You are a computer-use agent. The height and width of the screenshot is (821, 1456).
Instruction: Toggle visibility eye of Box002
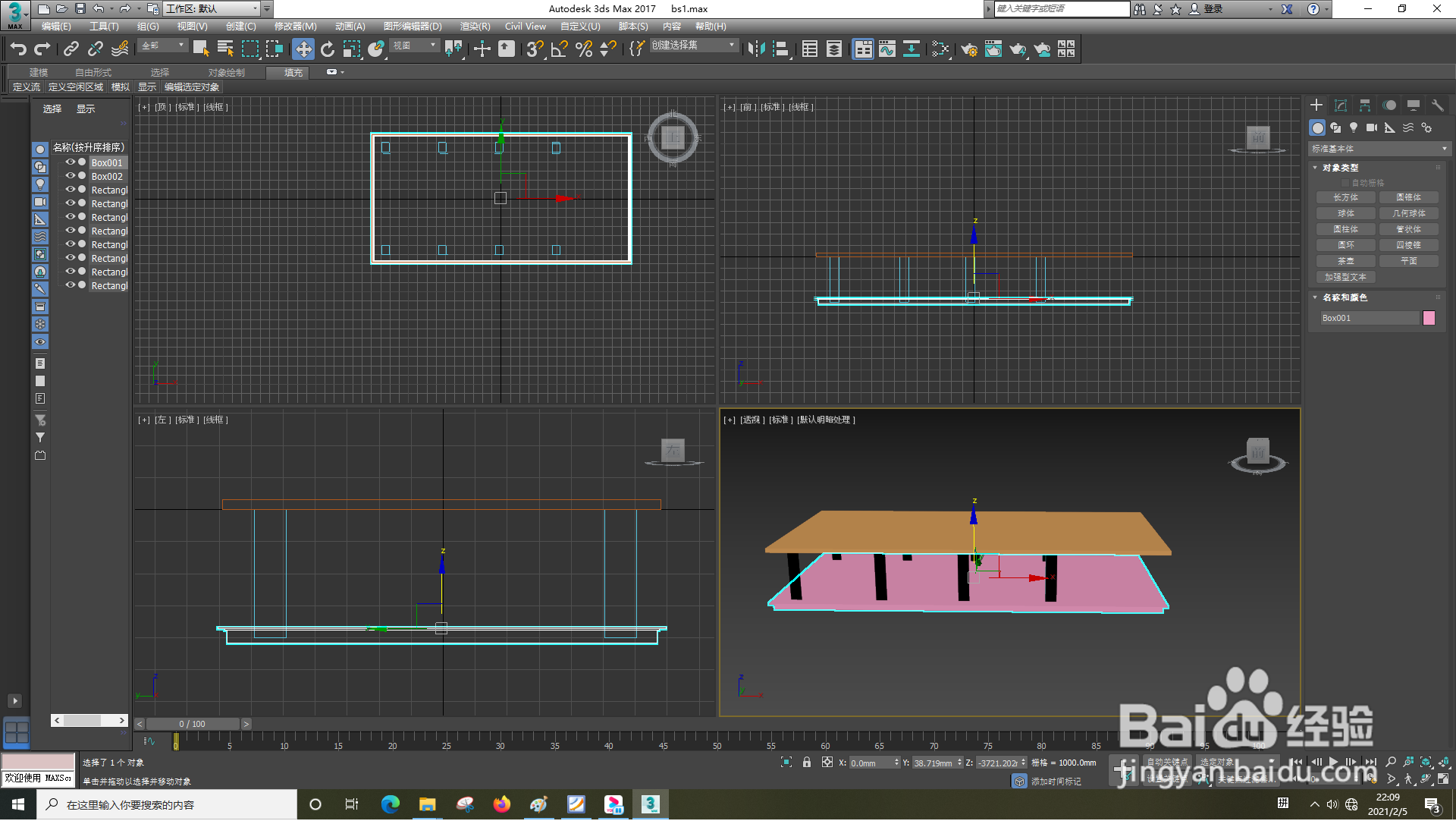point(70,176)
